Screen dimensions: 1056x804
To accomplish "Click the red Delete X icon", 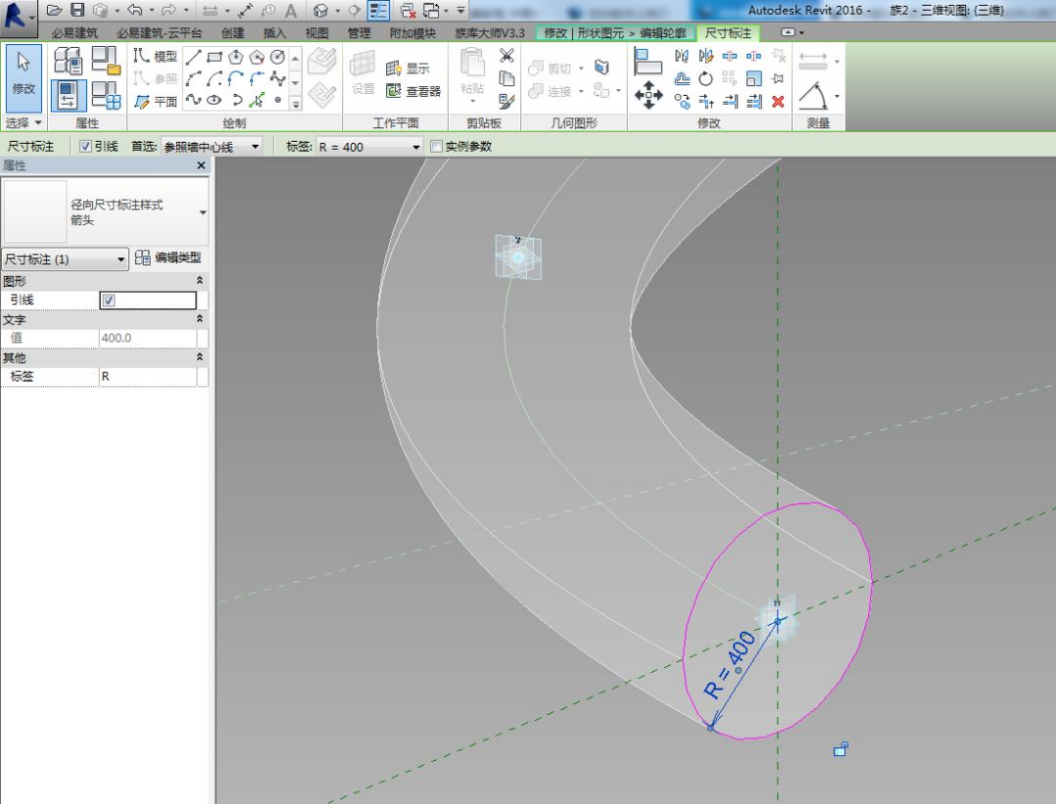I will tap(778, 101).
